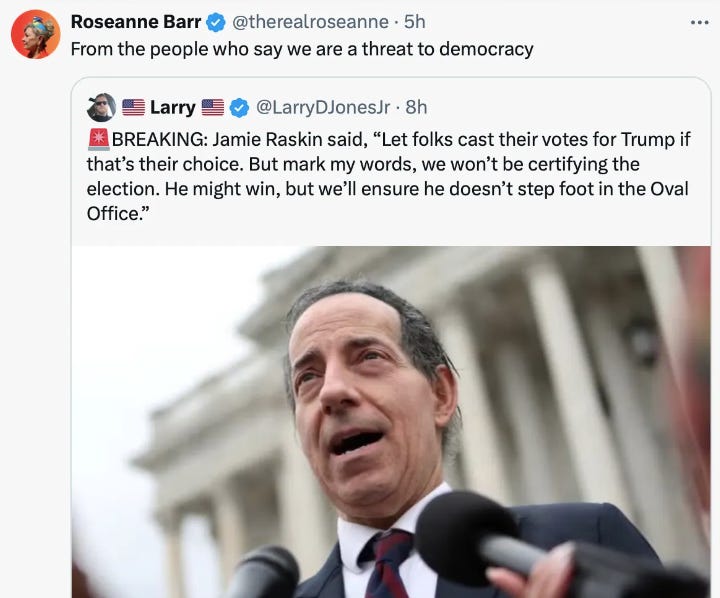720x598 pixels.
Task: Open the quoted post body text
Action: pos(388,176)
